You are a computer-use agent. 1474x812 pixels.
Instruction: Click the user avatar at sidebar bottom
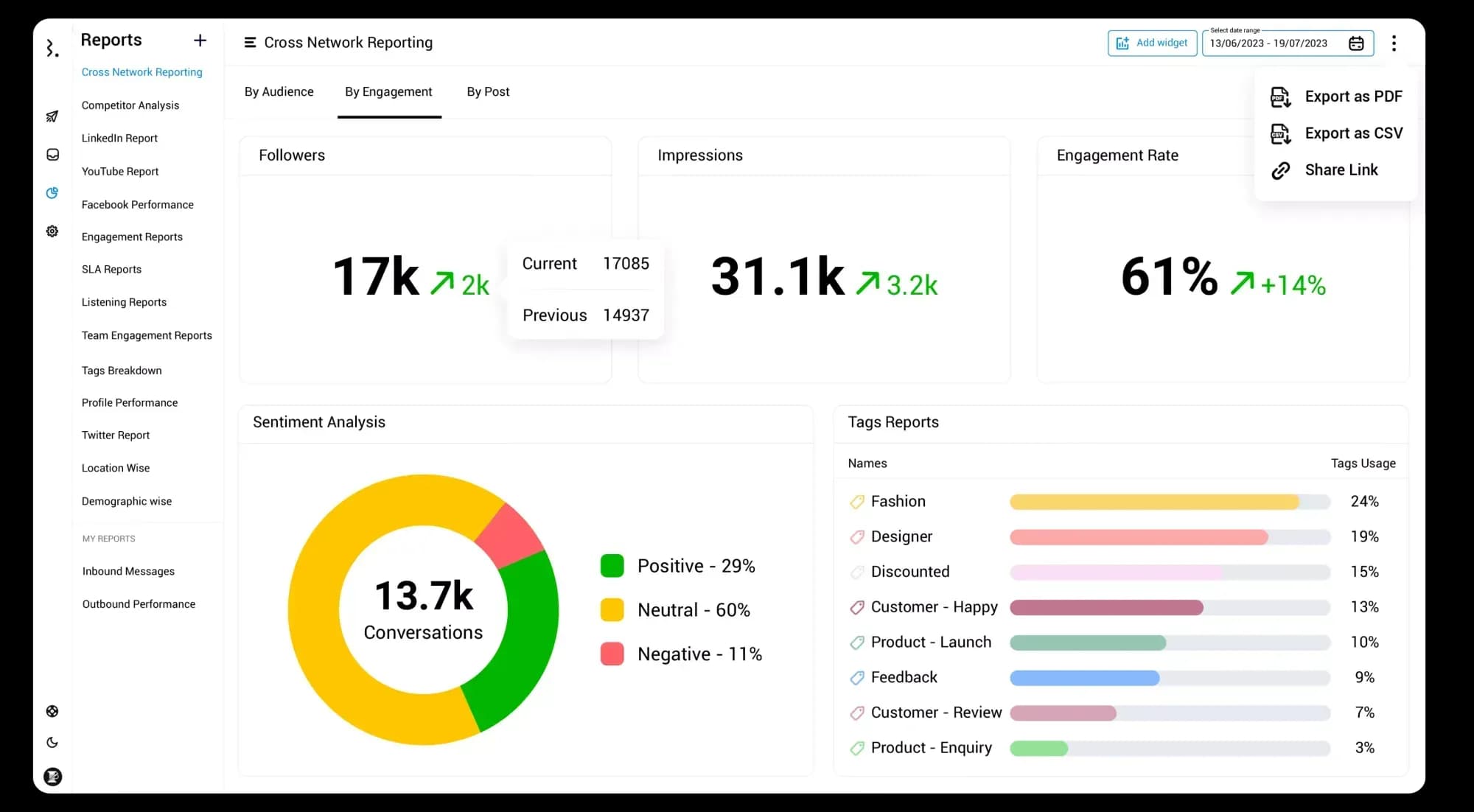pos(52,777)
